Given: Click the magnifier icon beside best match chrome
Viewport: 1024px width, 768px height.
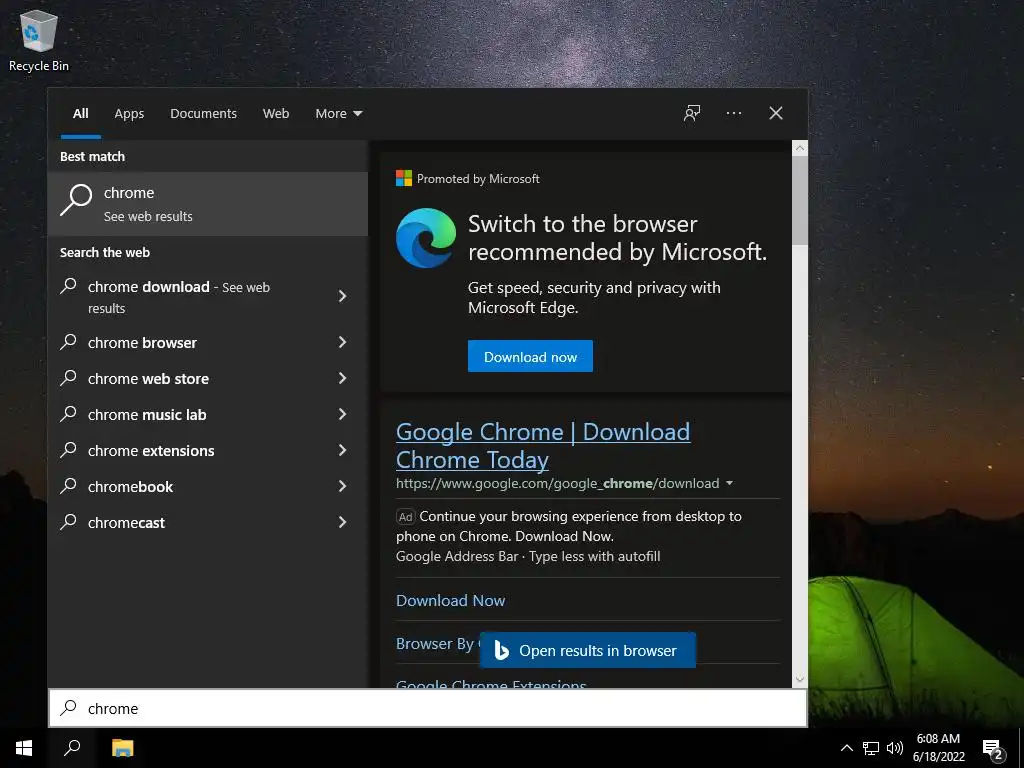Looking at the screenshot, I should click(x=76, y=200).
